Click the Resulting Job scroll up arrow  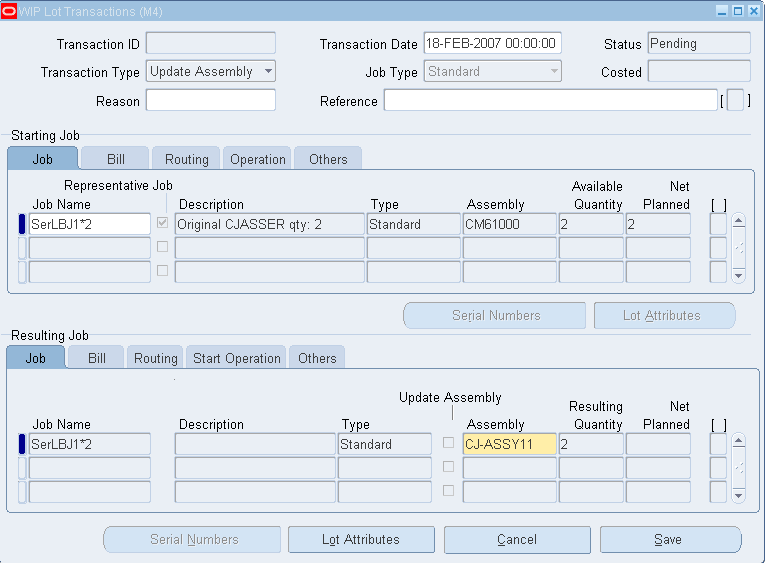tap(739, 441)
